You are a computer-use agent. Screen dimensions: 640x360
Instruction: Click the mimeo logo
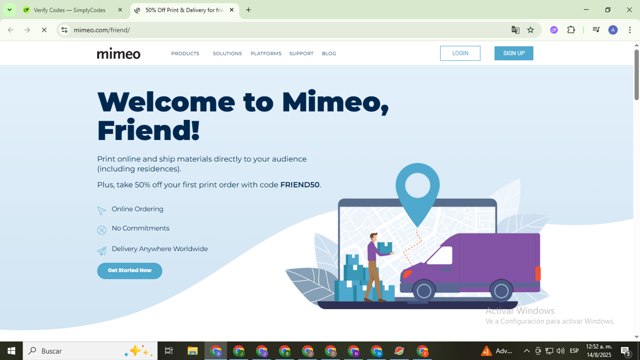point(118,53)
